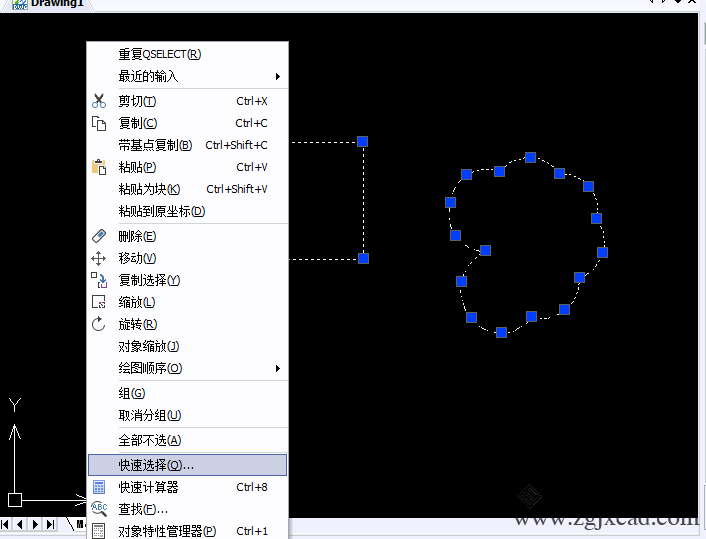Choose 旋转(R) menu entry
This screenshot has width=706, height=539.
[187, 324]
